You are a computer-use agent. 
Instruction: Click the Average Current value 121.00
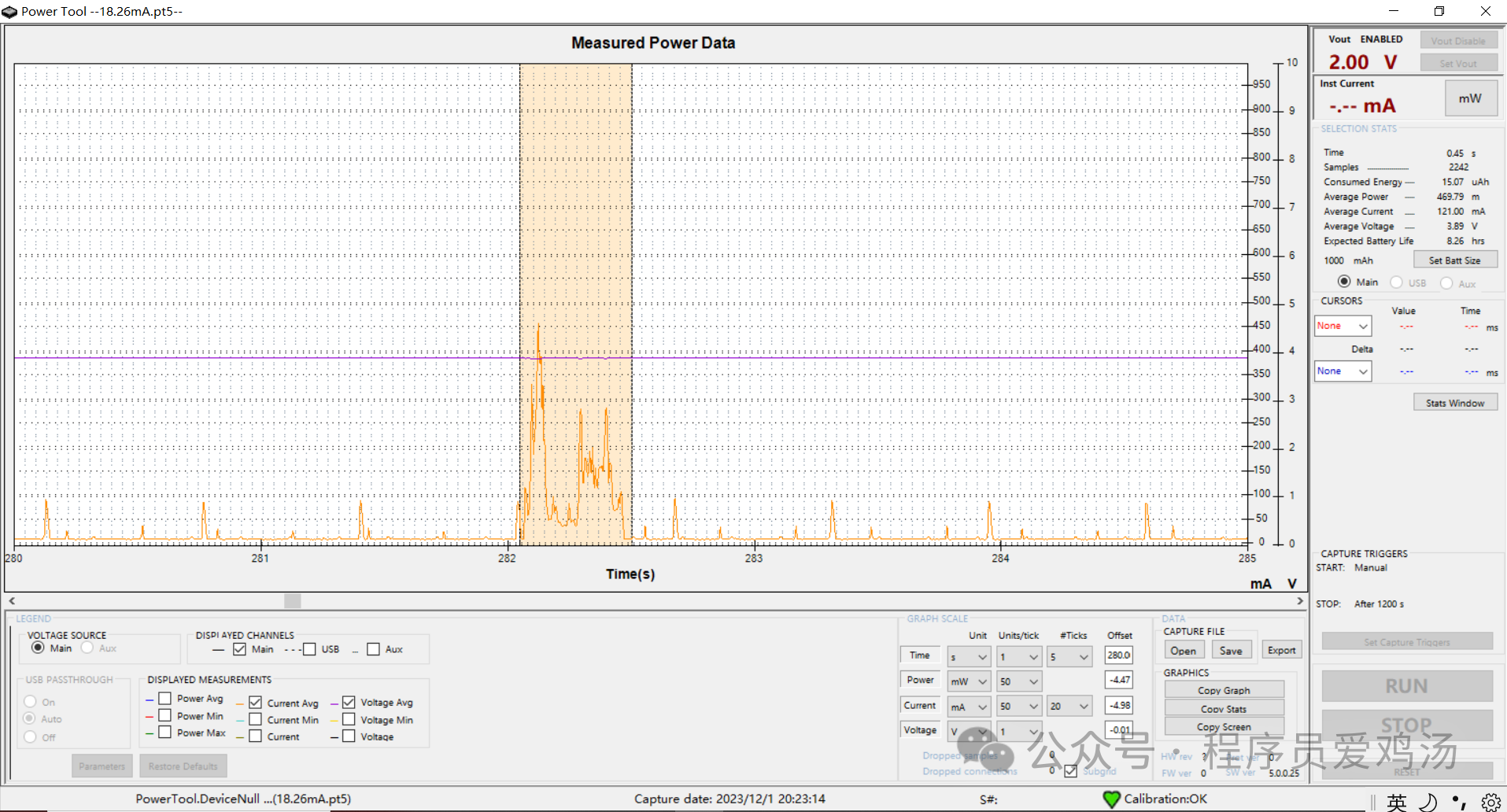coord(1450,212)
